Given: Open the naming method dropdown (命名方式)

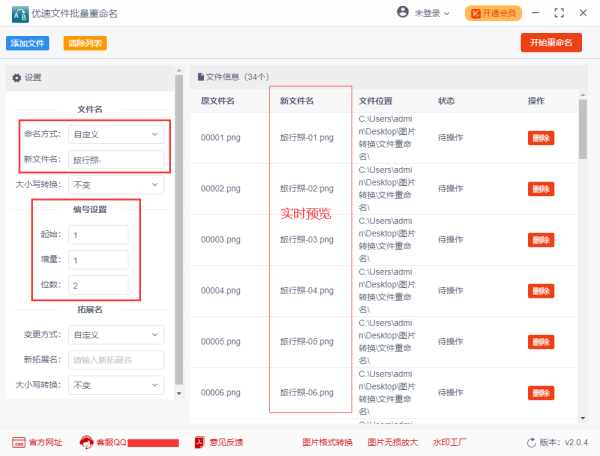Looking at the screenshot, I should 116,133.
